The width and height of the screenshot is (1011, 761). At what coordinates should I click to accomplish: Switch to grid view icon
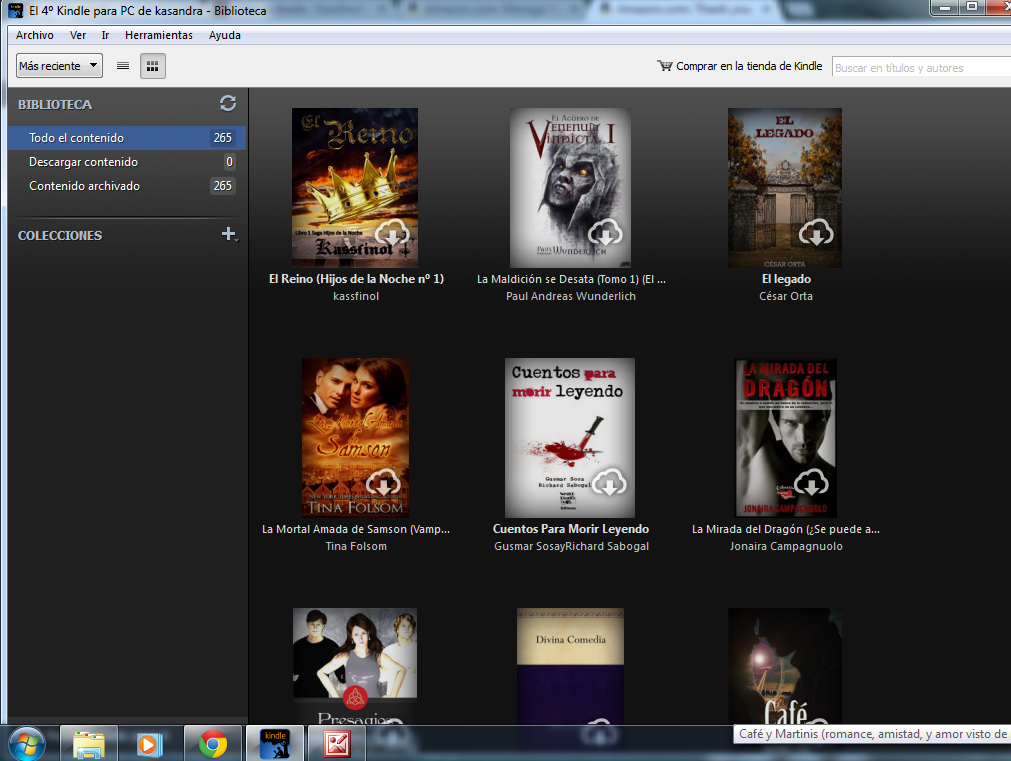click(x=153, y=66)
